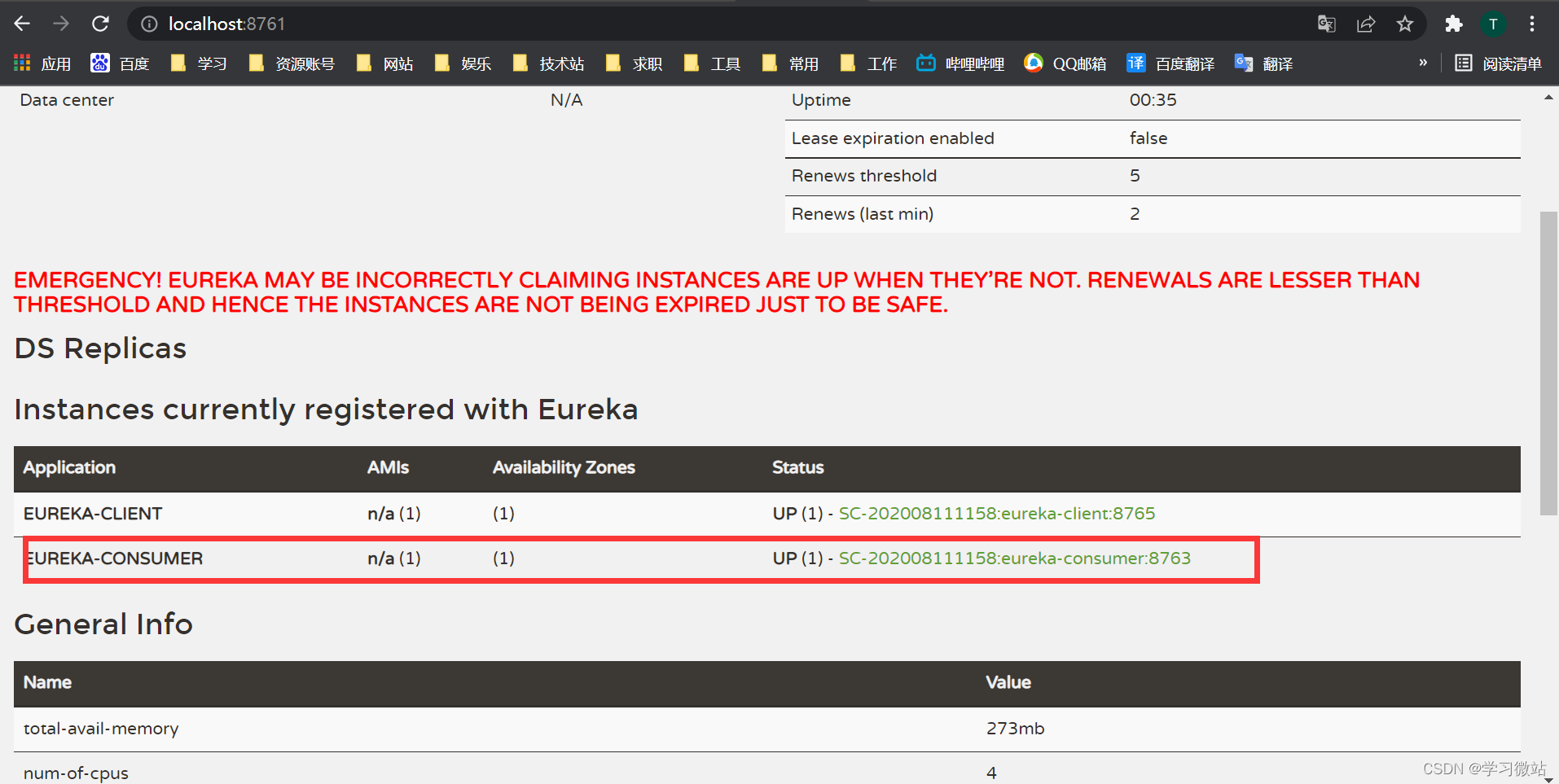Viewport: 1559px width, 784px height.
Task: Click the scrollbar up arrow
Action: click(x=1548, y=98)
